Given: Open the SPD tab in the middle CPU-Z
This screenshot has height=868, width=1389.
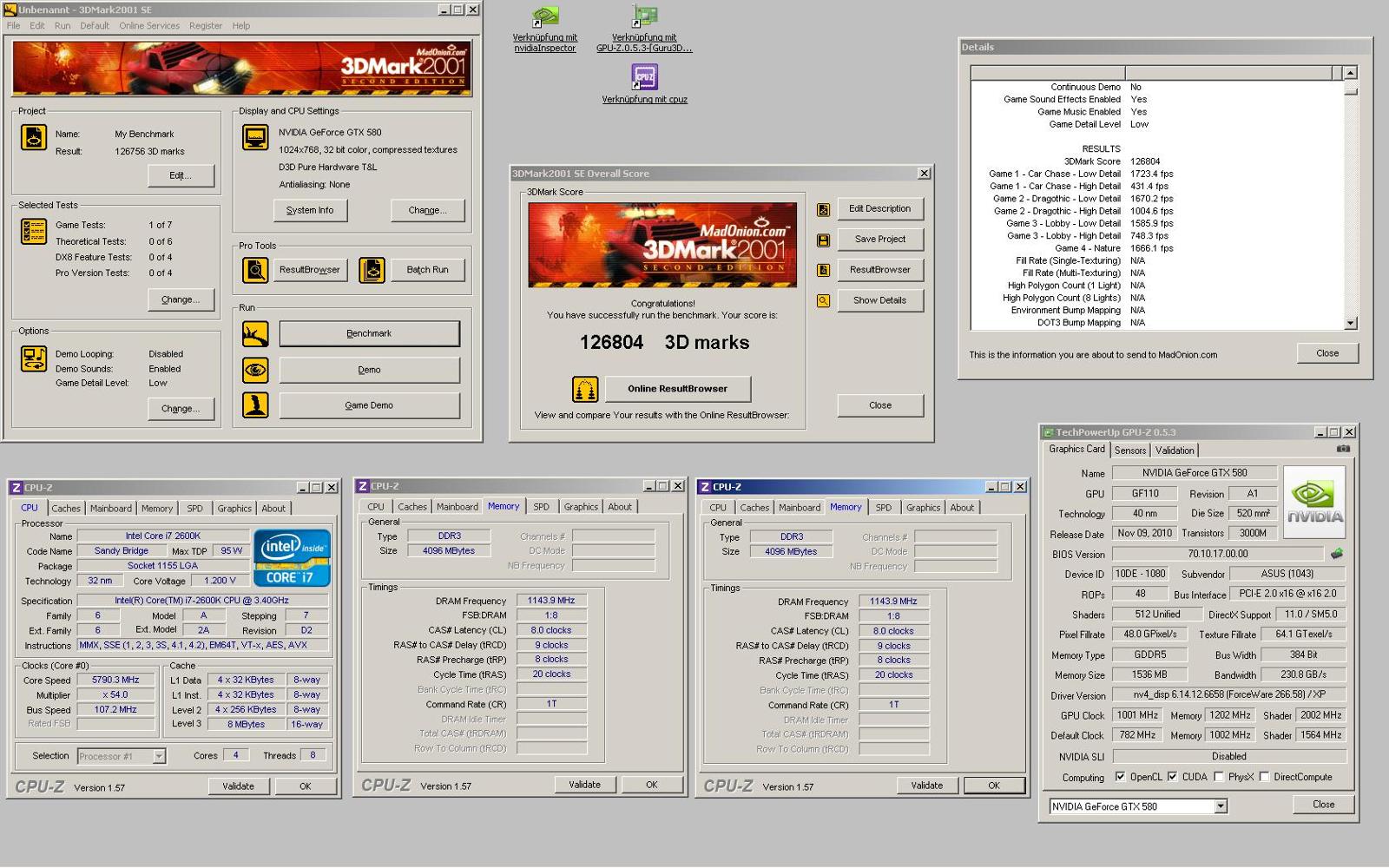Looking at the screenshot, I should coord(541,507).
